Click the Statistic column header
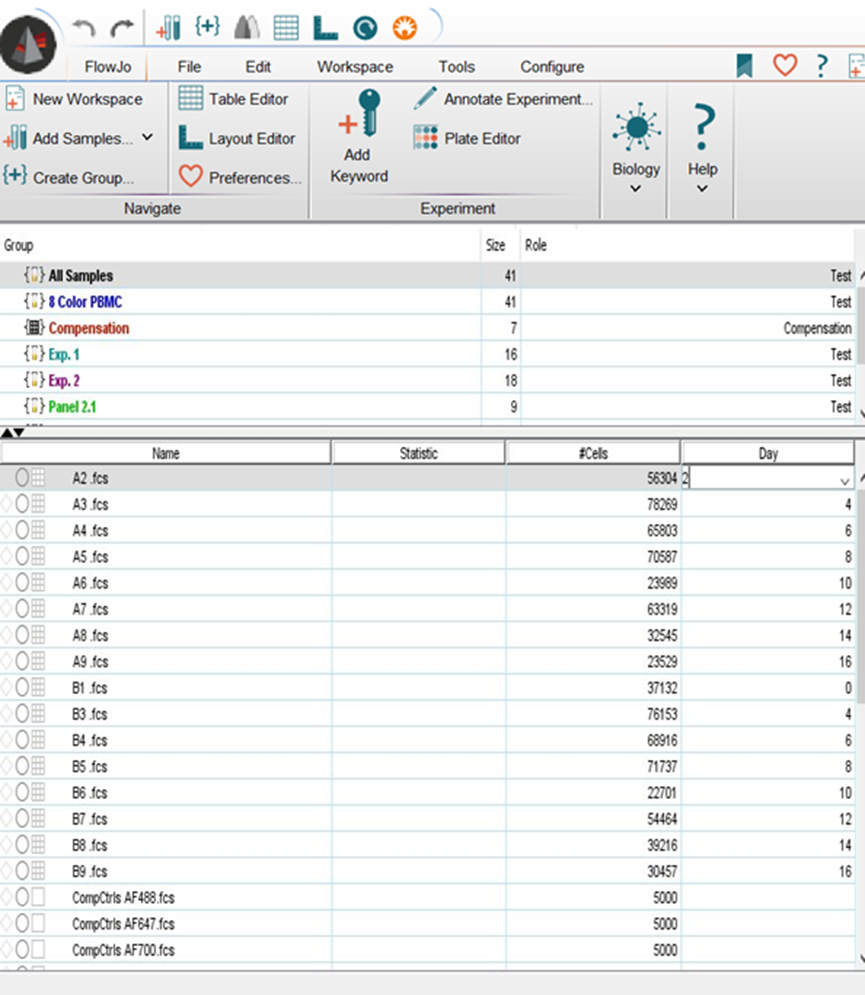This screenshot has width=865, height=995. (418, 453)
